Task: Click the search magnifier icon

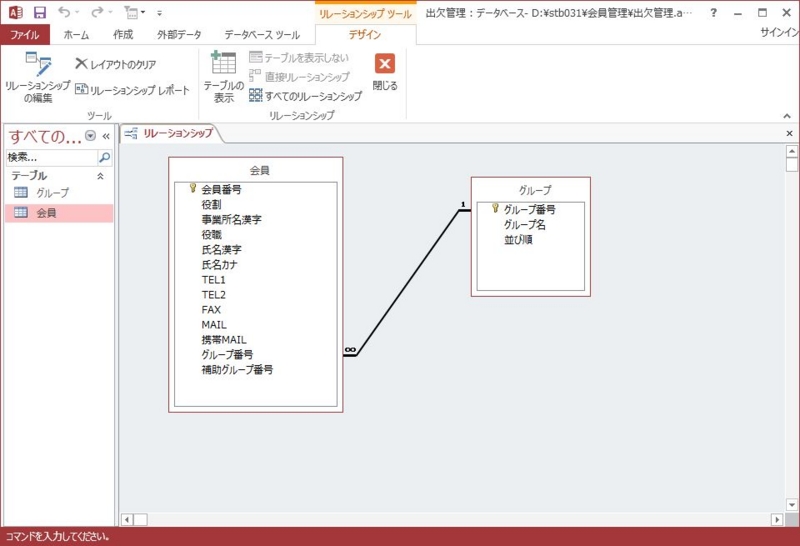Action: click(x=105, y=158)
